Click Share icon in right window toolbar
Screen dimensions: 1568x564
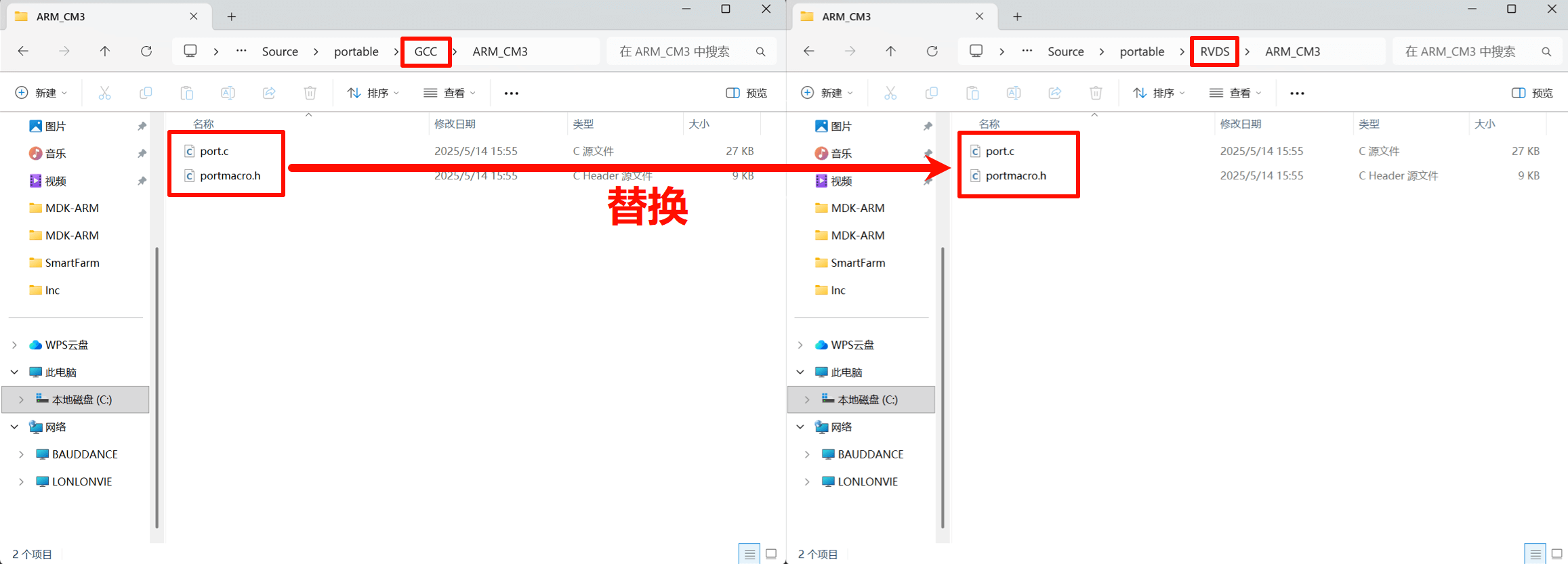click(1055, 93)
